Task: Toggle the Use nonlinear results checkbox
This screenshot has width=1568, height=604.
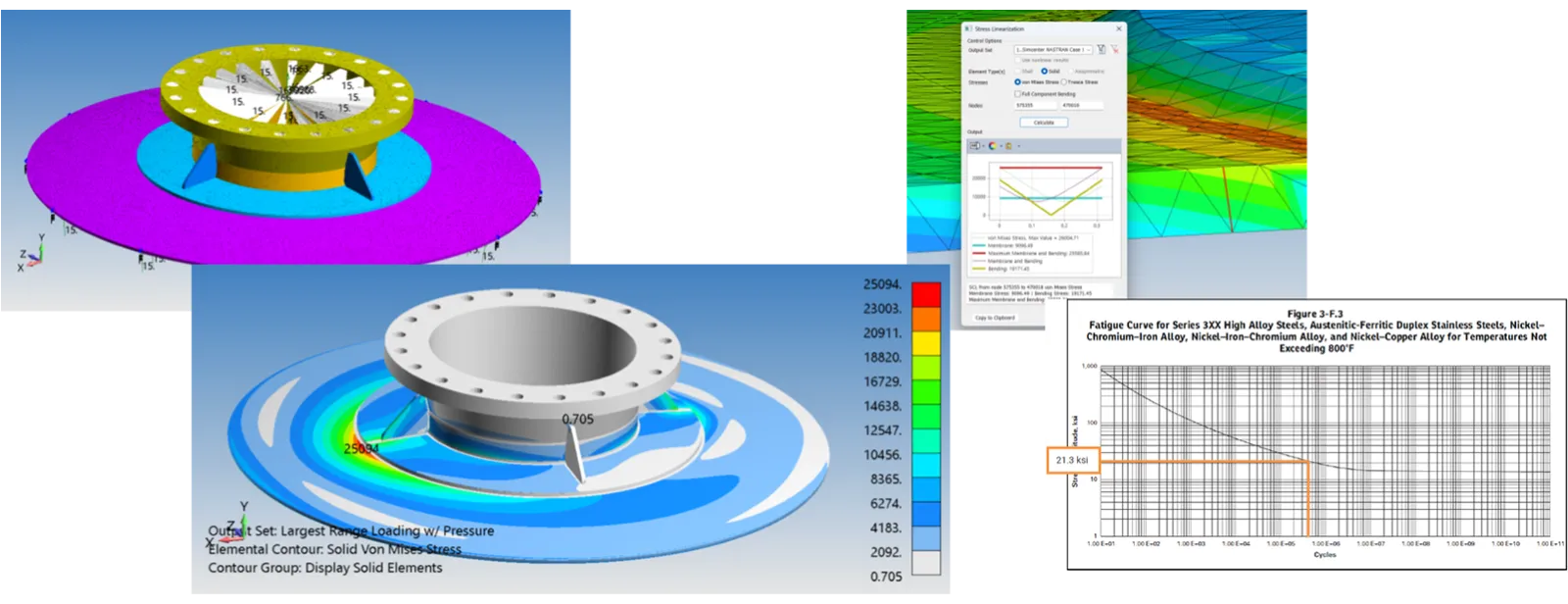Action: coord(1017,60)
